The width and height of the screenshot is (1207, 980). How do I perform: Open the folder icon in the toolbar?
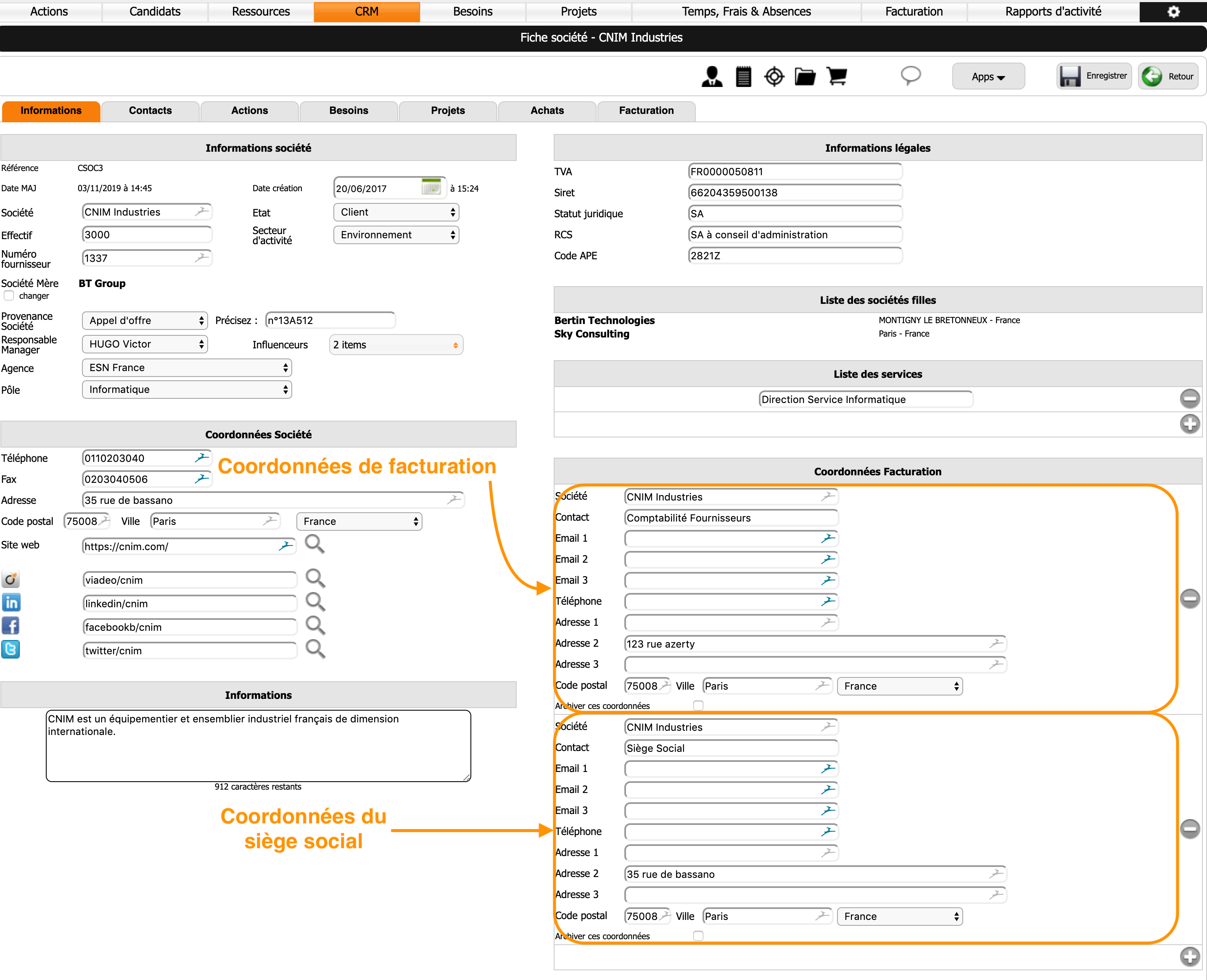tap(805, 76)
